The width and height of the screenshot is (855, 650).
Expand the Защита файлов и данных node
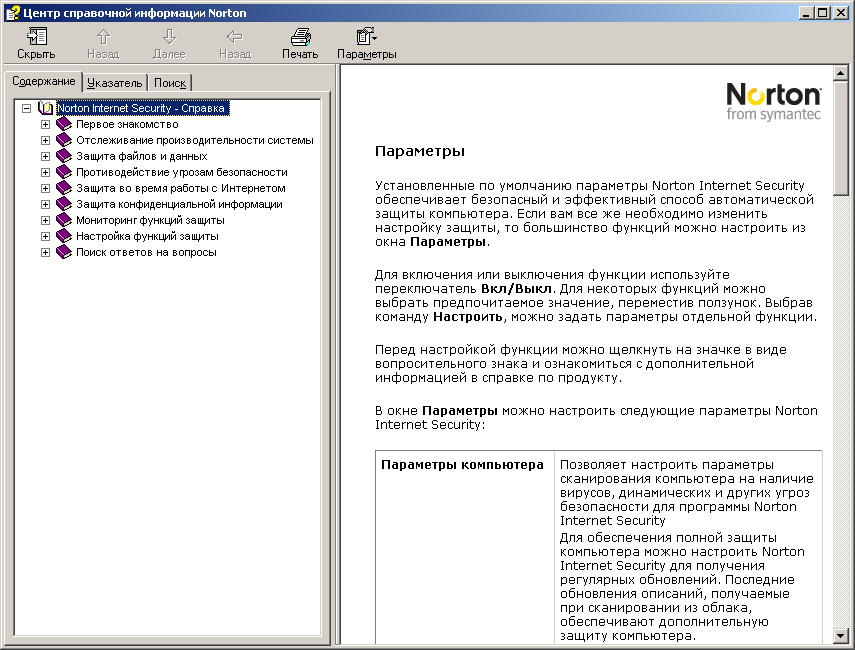[x=45, y=157]
